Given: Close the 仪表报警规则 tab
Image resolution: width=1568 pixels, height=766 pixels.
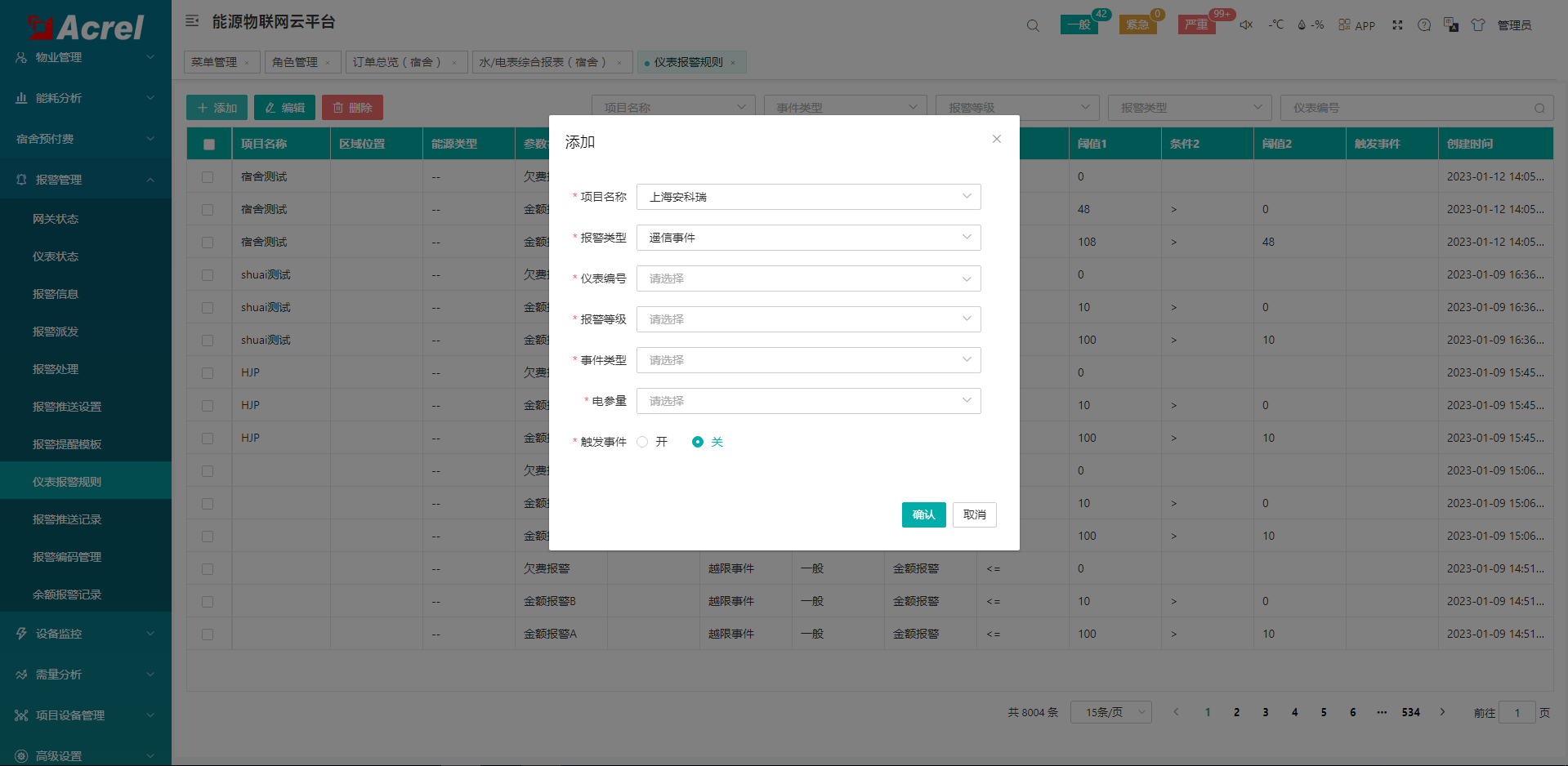Looking at the screenshot, I should 733,63.
